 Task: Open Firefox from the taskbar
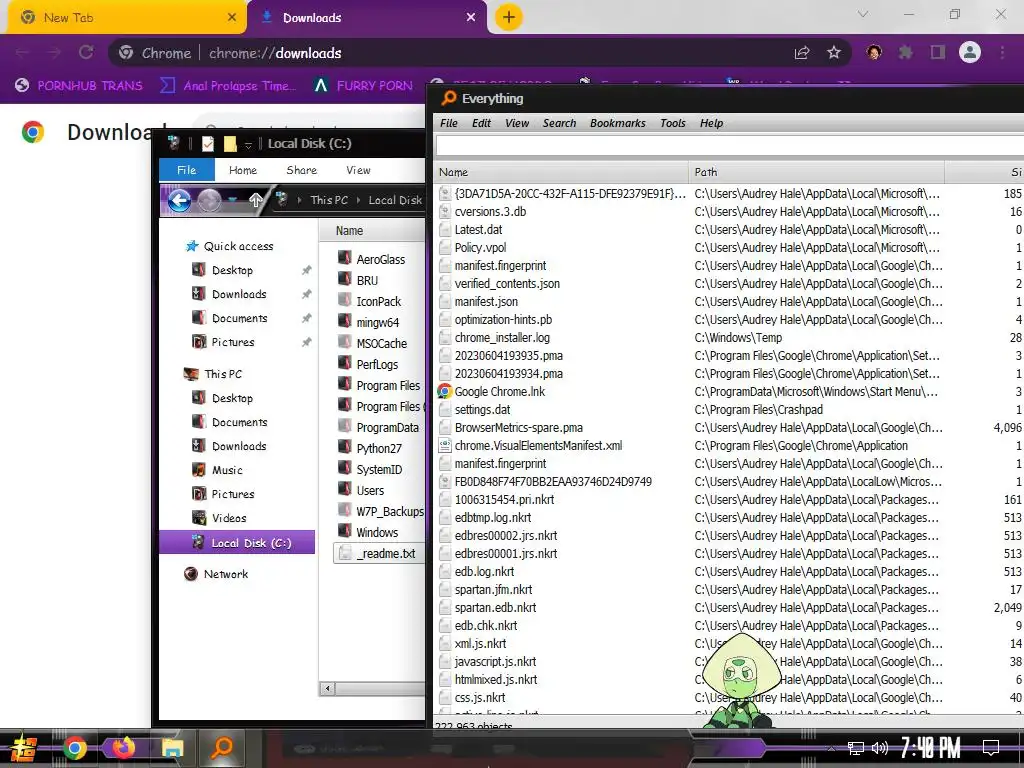tap(123, 747)
